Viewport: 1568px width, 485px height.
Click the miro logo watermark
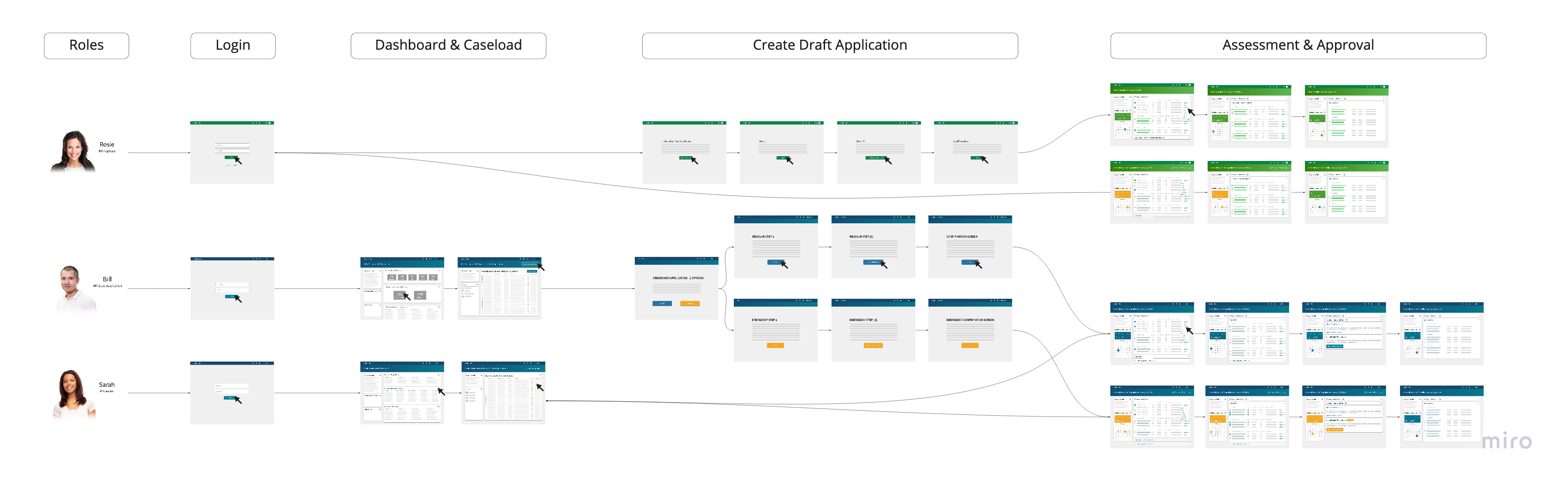[x=1506, y=441]
